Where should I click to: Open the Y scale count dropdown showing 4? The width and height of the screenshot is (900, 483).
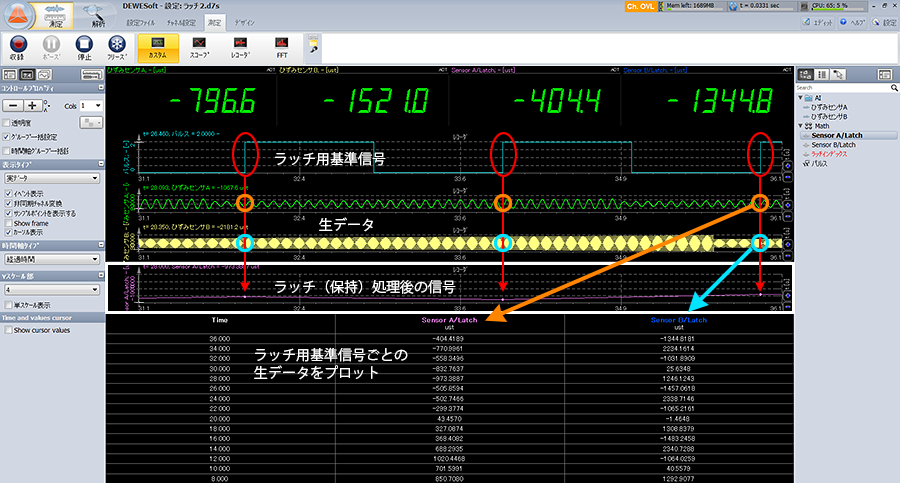[x=52, y=289]
